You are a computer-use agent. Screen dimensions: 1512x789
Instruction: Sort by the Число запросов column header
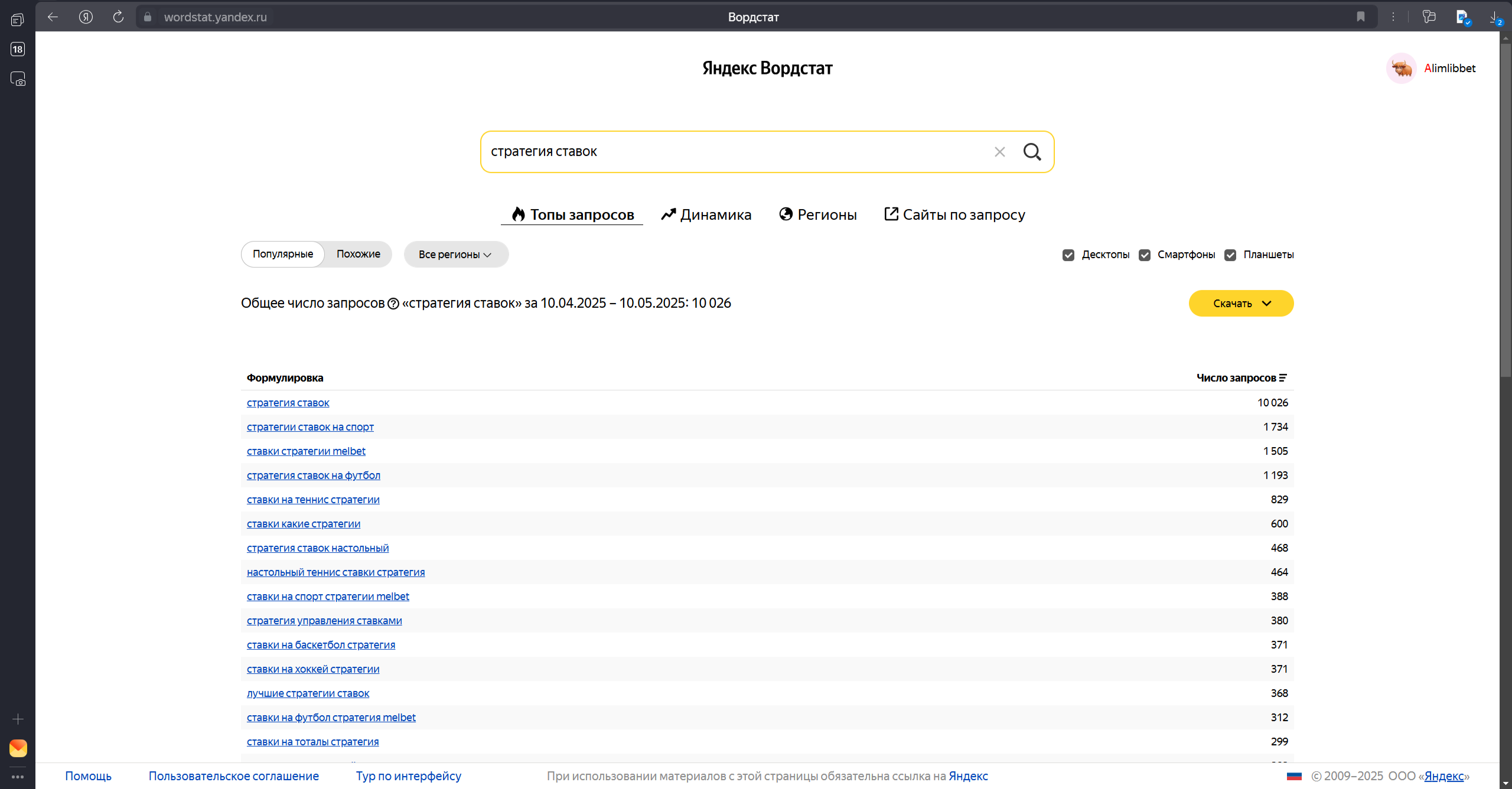[x=1236, y=378]
